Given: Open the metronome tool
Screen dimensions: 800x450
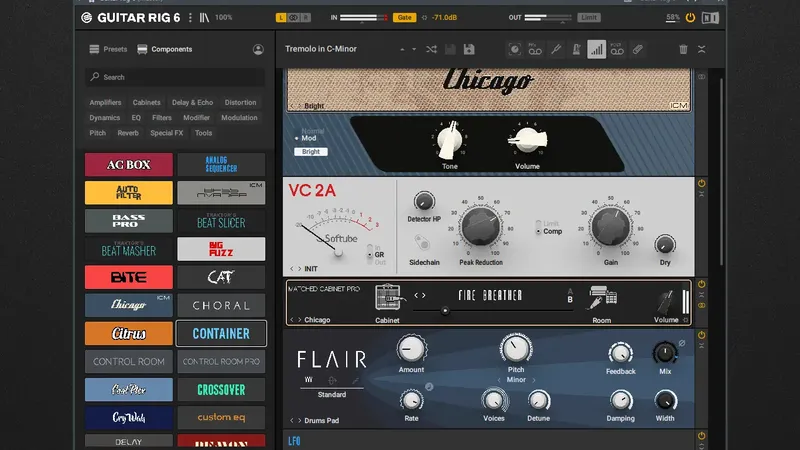Looking at the screenshot, I should click(x=576, y=49).
